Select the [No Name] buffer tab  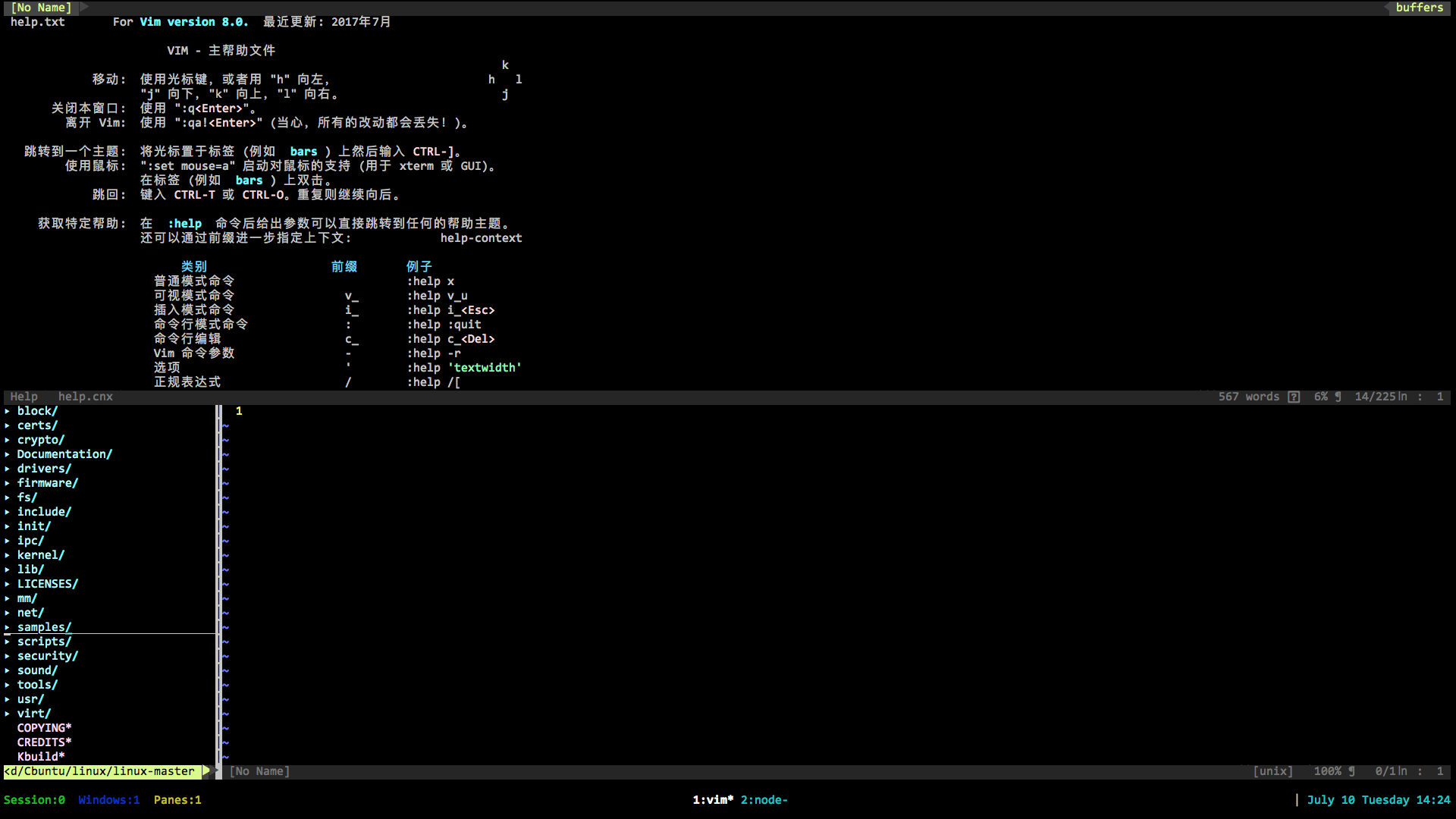point(41,8)
